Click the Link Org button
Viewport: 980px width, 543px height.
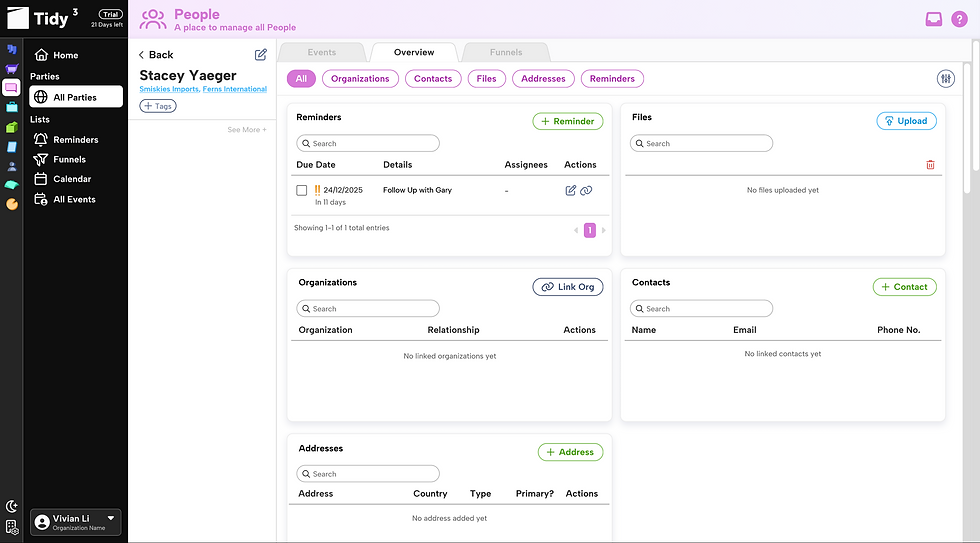[x=568, y=287]
